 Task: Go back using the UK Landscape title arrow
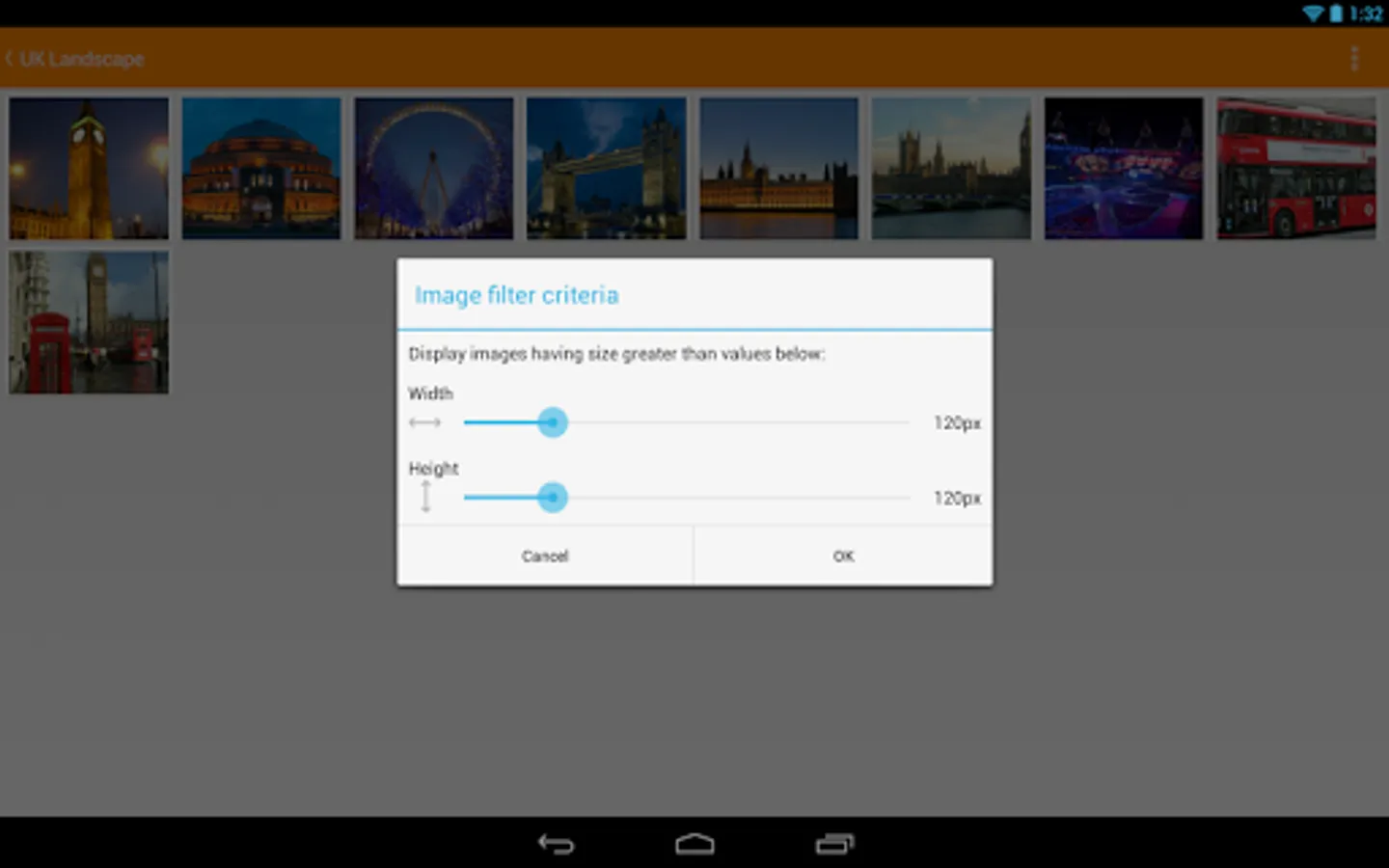pos(9,59)
